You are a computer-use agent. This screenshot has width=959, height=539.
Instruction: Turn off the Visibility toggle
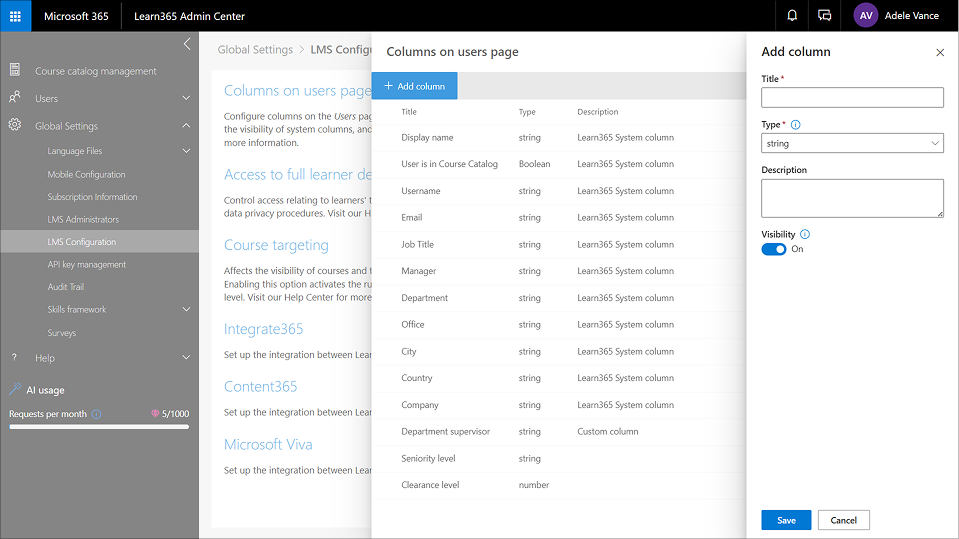[x=773, y=249]
